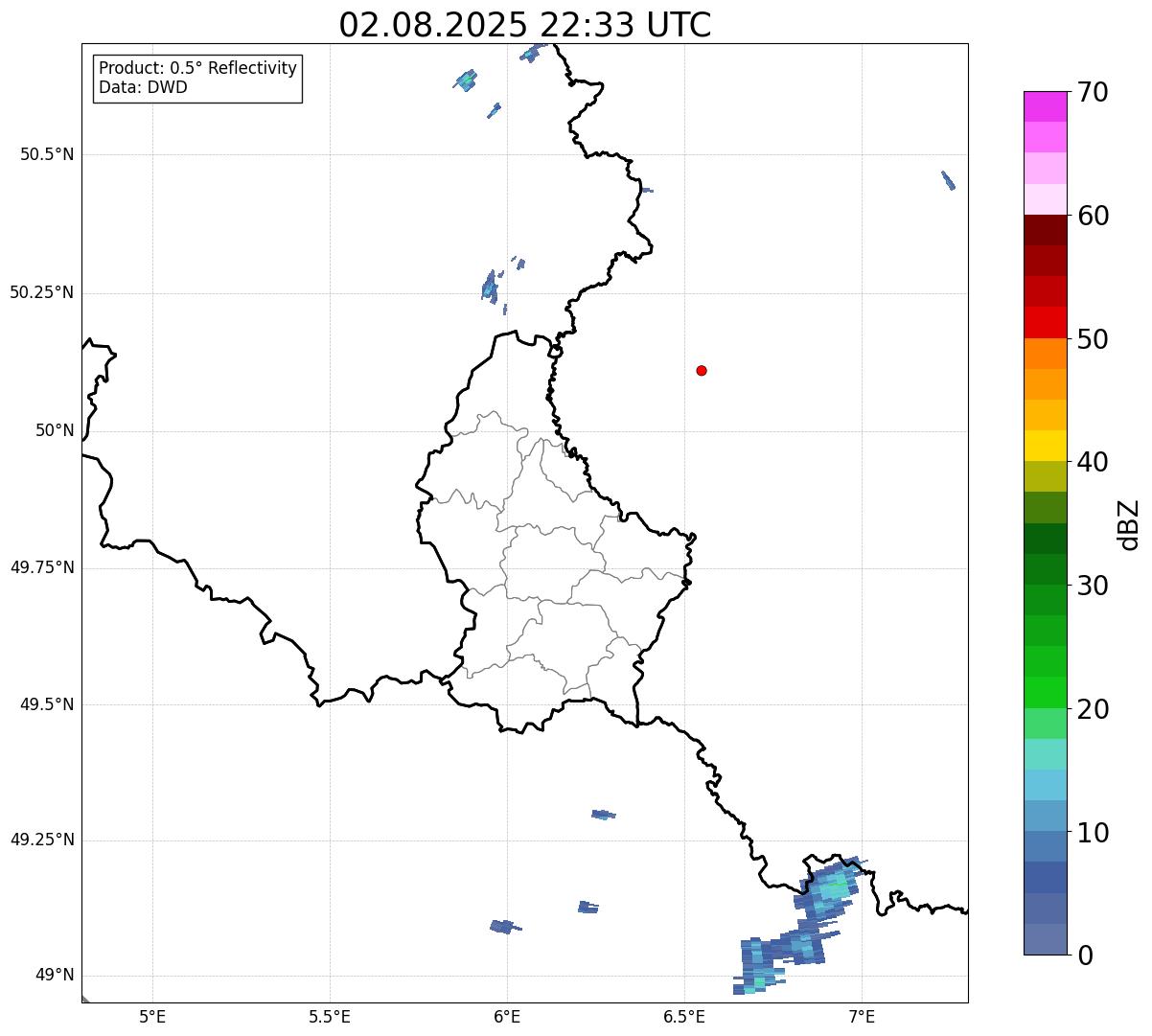Click the 6.5°E longitude label
1152x1036 pixels.
coord(684,1016)
